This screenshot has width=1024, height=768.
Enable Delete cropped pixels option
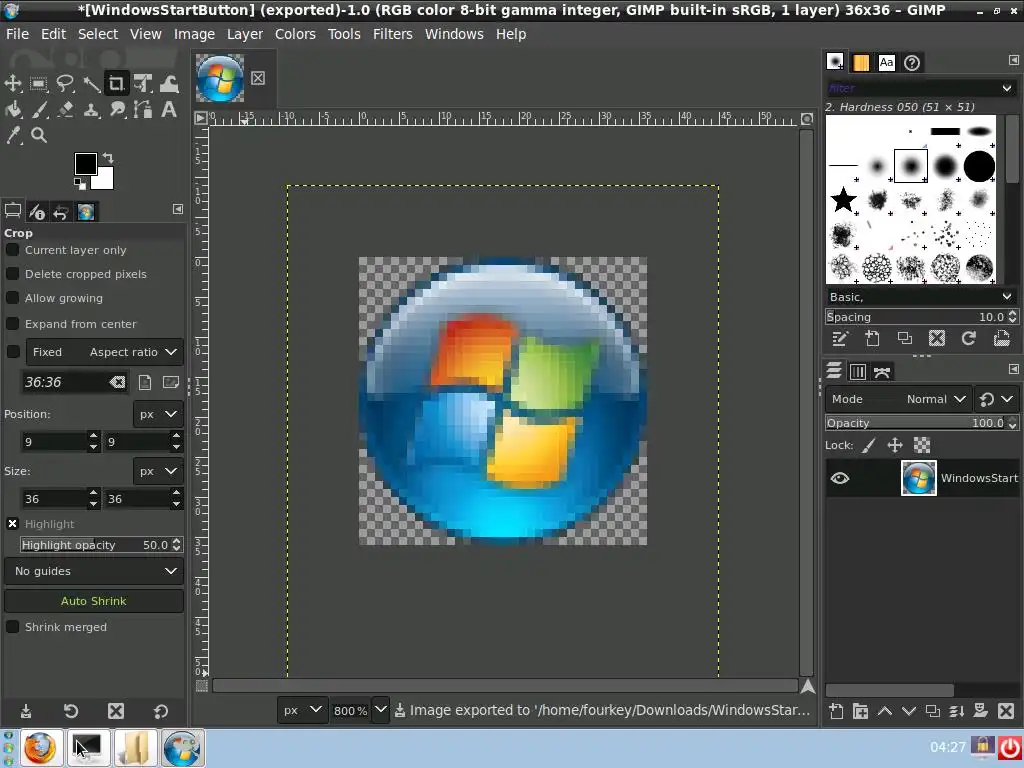tap(12, 274)
